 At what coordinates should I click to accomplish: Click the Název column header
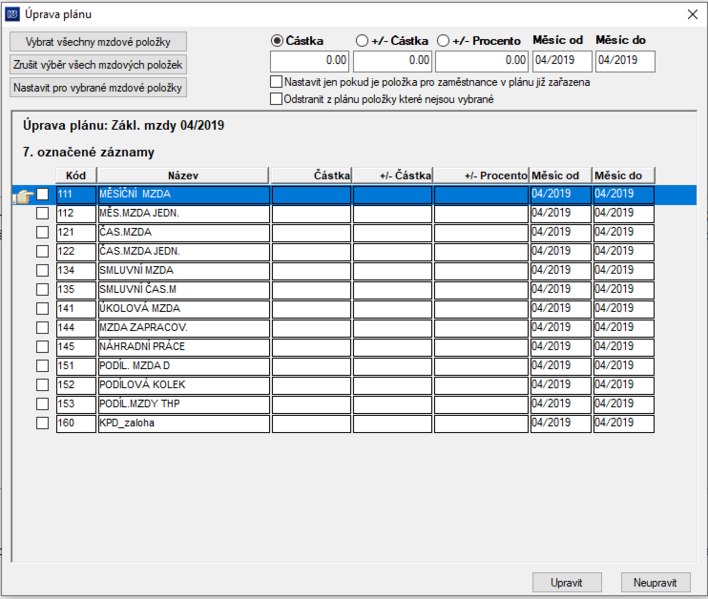[x=183, y=175]
